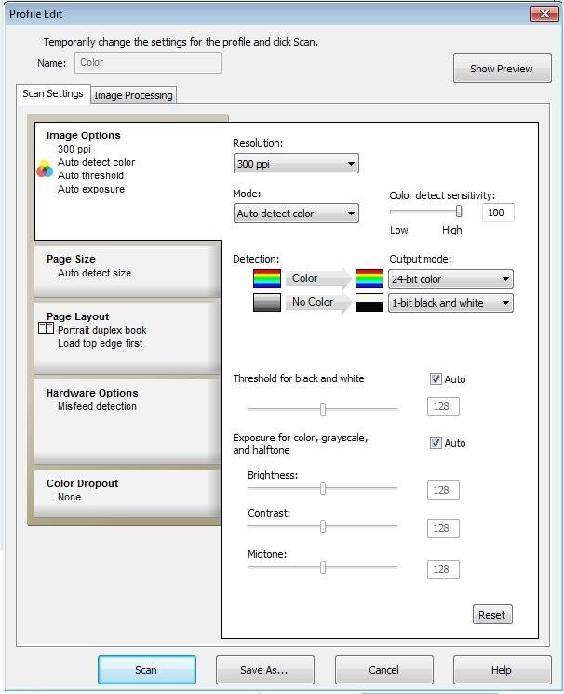Viewport: 564px width, 694px height.
Task: Click the rainbow icon beside 24-bit color output
Action: (369, 278)
